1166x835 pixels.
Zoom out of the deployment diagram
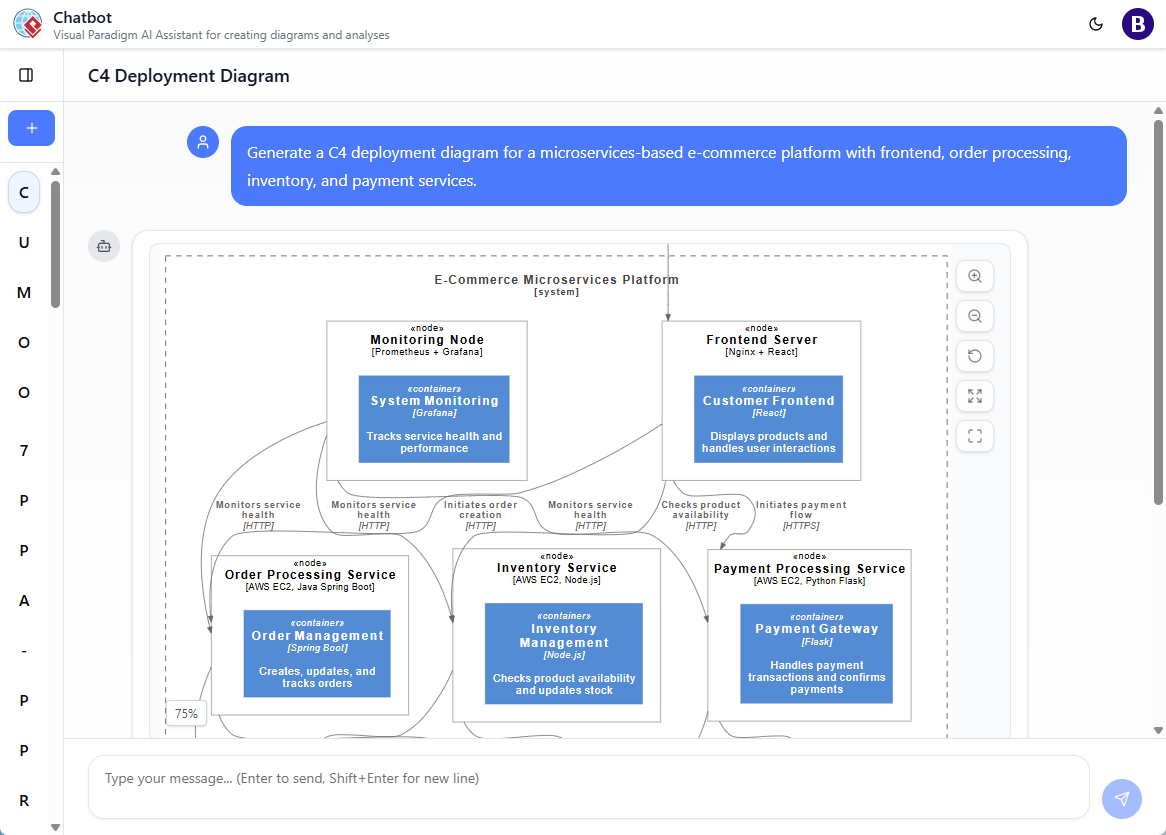click(x=974, y=316)
